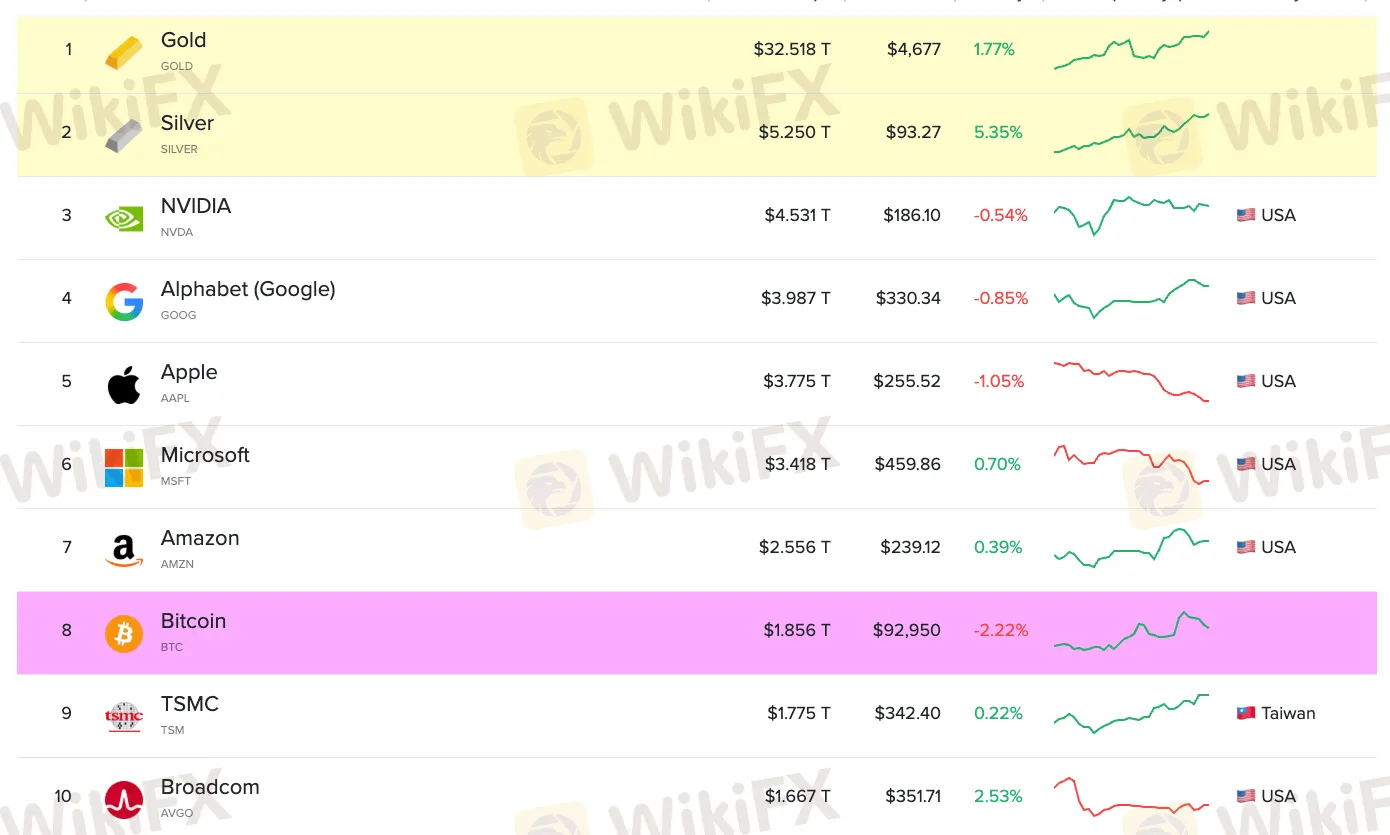This screenshot has height=835, width=1390.
Task: Click the Broadcom red logo
Action: [x=123, y=796]
